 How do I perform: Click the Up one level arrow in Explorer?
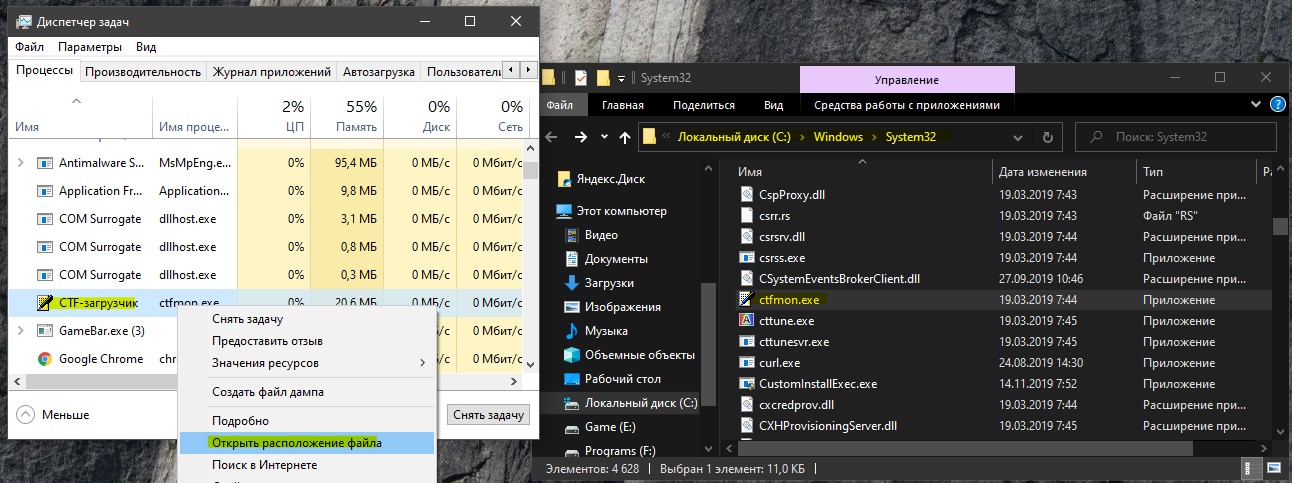click(625, 137)
